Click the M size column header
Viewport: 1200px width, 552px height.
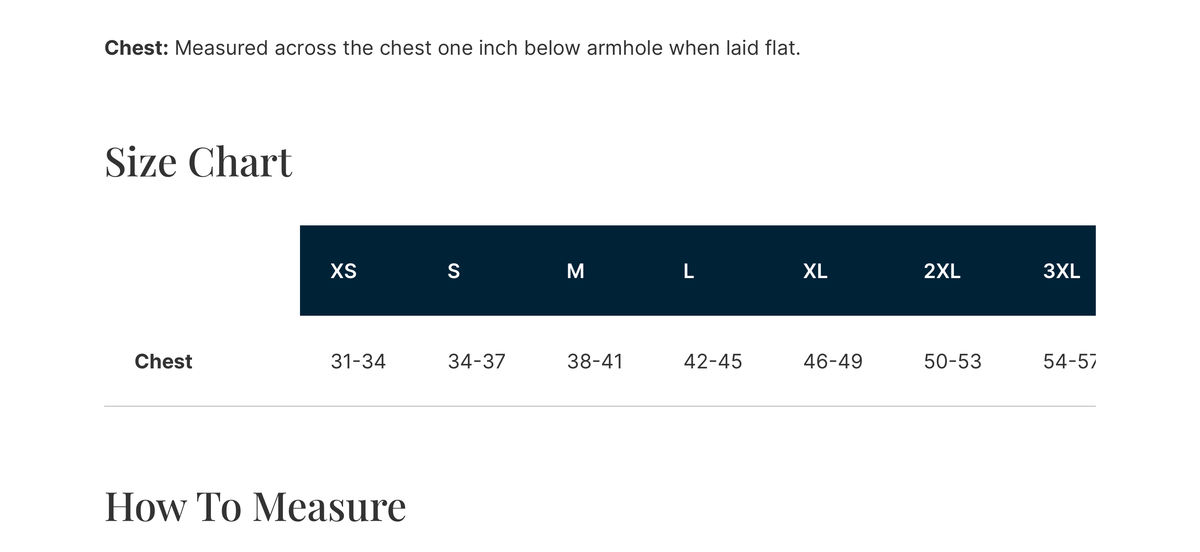coord(575,271)
